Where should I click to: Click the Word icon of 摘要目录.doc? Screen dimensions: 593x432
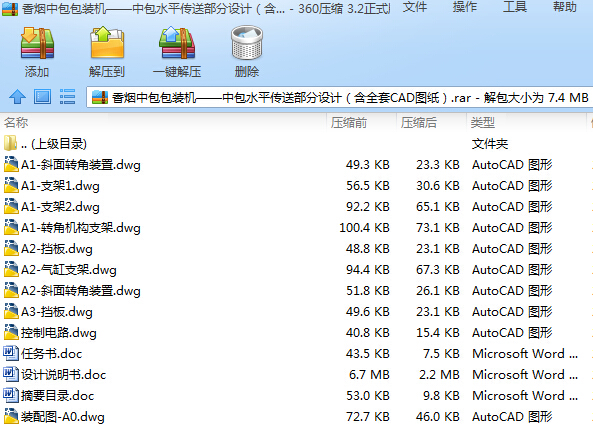click(11, 395)
